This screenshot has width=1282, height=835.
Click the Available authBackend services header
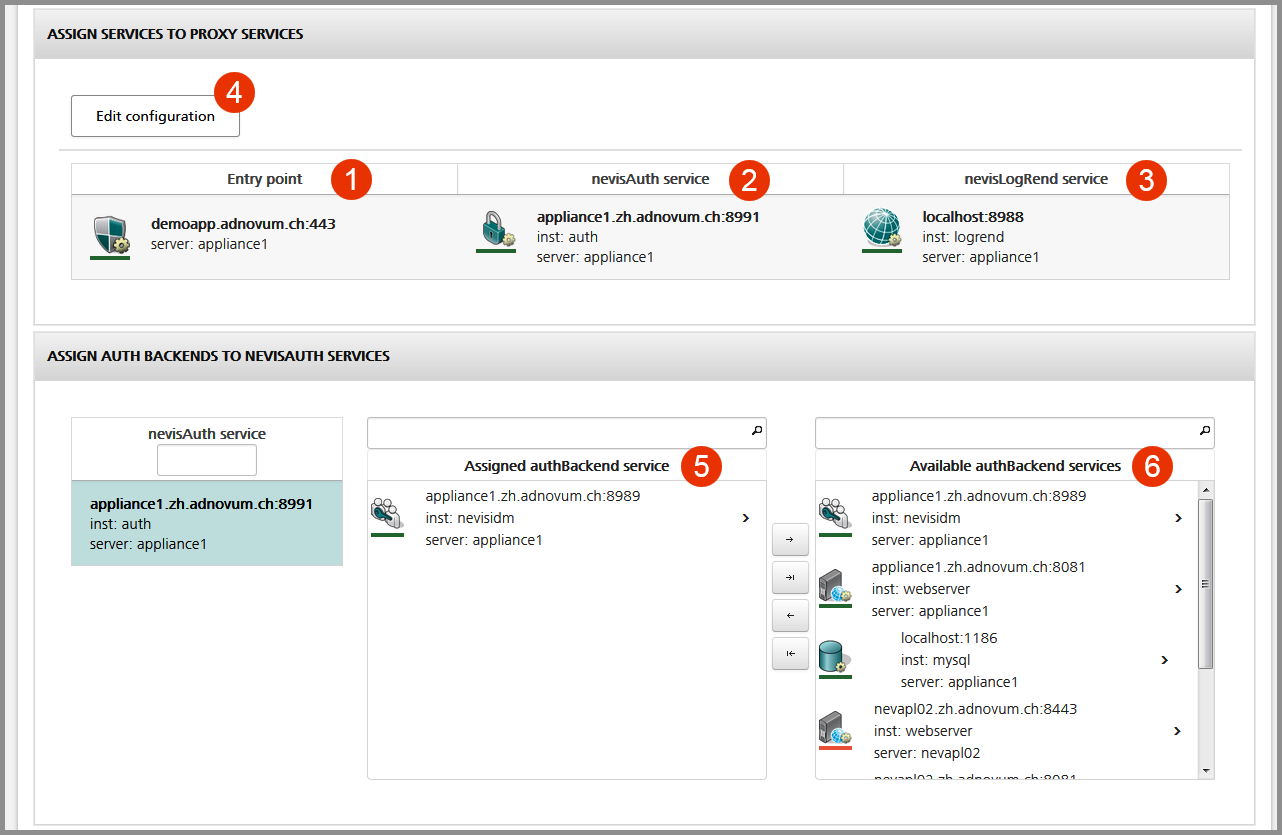click(x=1015, y=466)
